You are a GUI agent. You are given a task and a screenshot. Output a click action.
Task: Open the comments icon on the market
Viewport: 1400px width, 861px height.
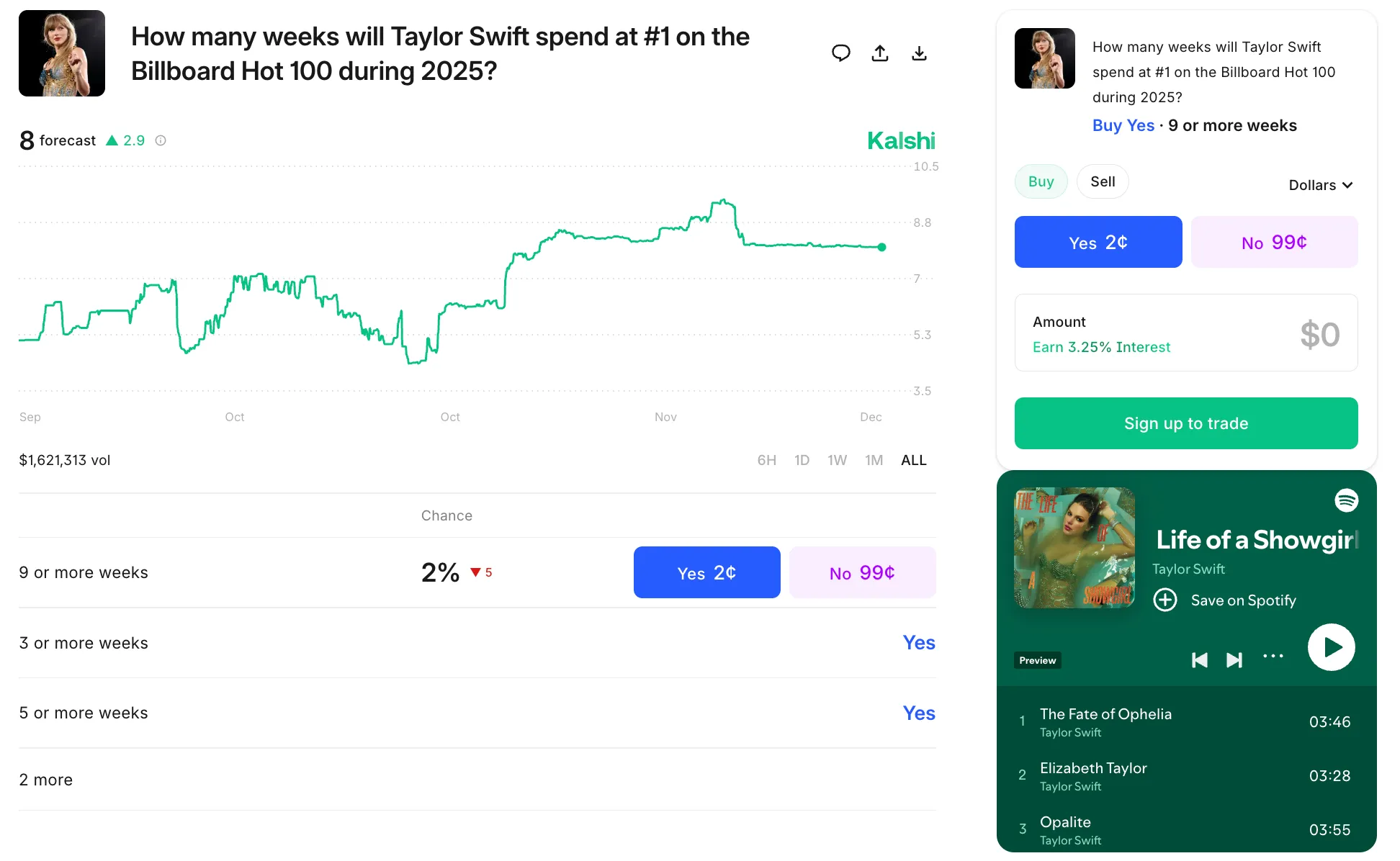(840, 53)
